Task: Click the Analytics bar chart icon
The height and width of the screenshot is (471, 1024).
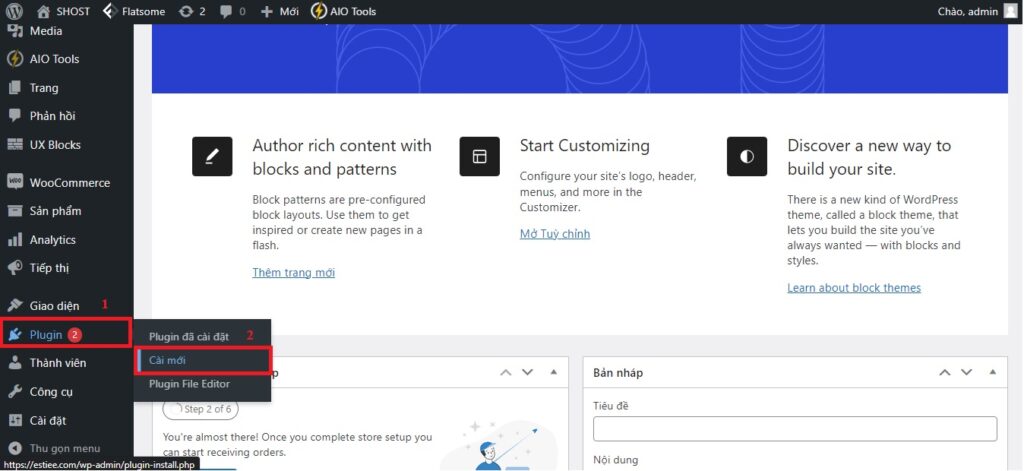Action: pyautogui.click(x=15, y=240)
